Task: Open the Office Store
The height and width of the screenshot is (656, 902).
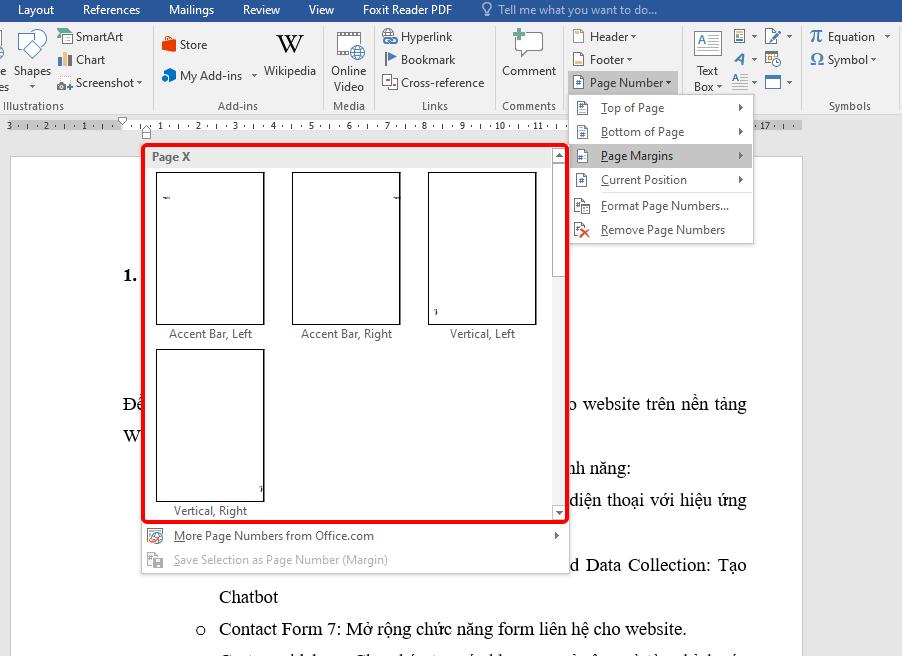Action: tap(184, 43)
